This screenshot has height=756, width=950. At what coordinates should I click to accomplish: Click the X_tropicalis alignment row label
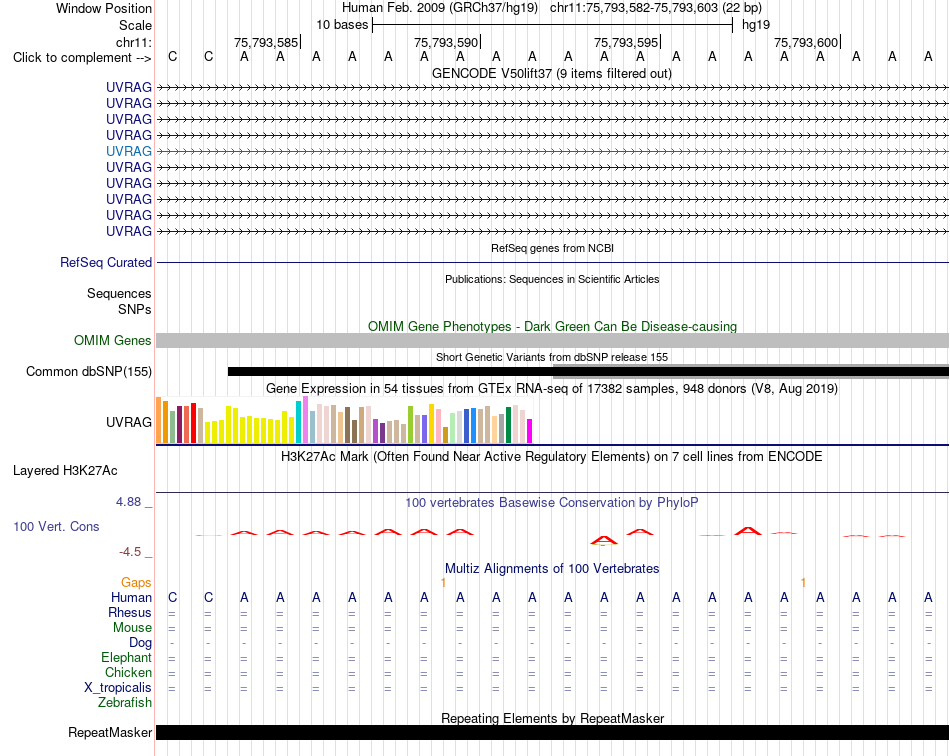click(118, 688)
